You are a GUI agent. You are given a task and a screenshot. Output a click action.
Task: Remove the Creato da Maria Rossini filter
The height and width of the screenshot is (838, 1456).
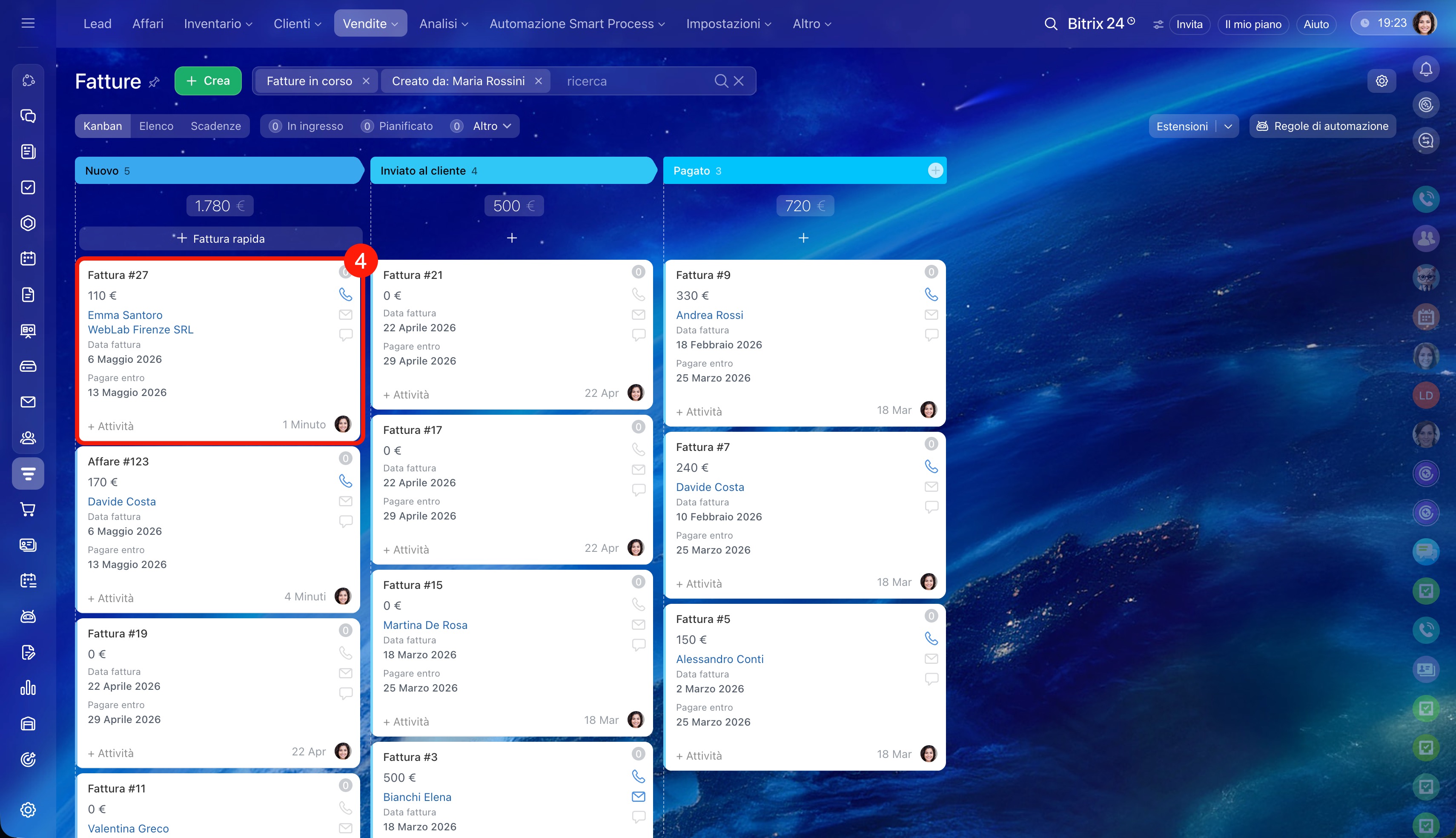coord(539,81)
